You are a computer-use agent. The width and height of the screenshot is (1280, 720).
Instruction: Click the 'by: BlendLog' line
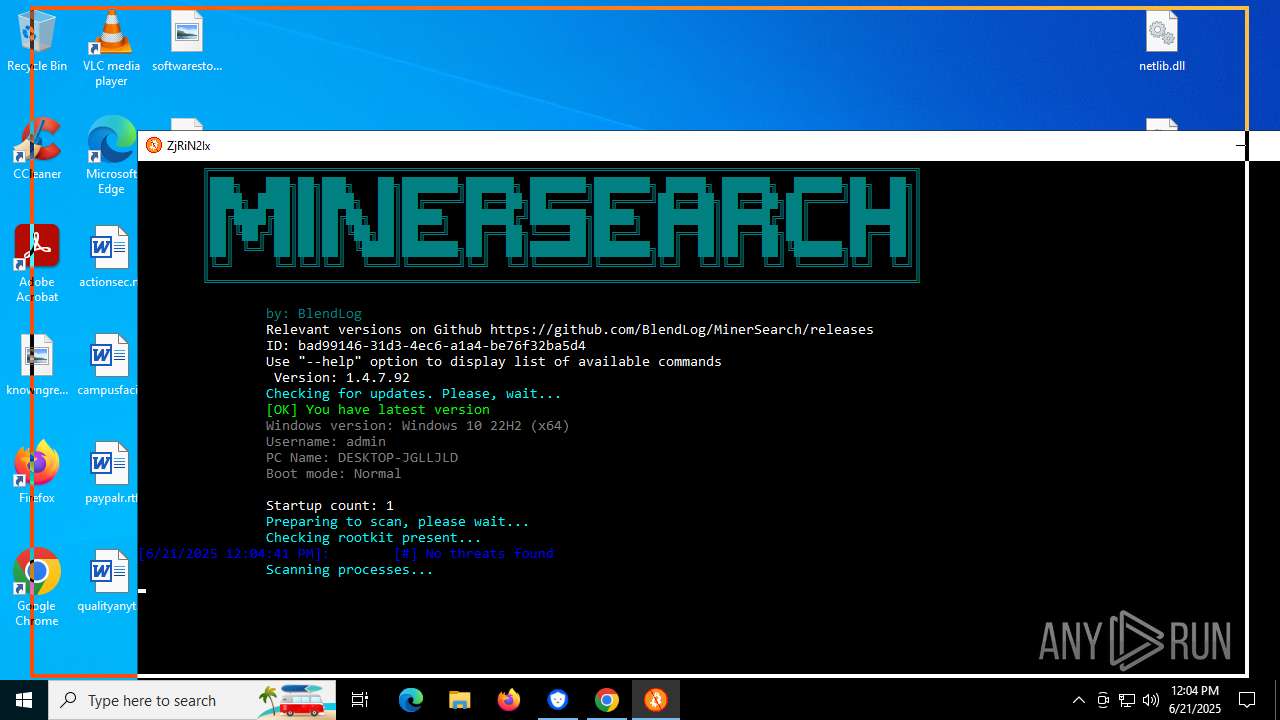click(x=314, y=313)
